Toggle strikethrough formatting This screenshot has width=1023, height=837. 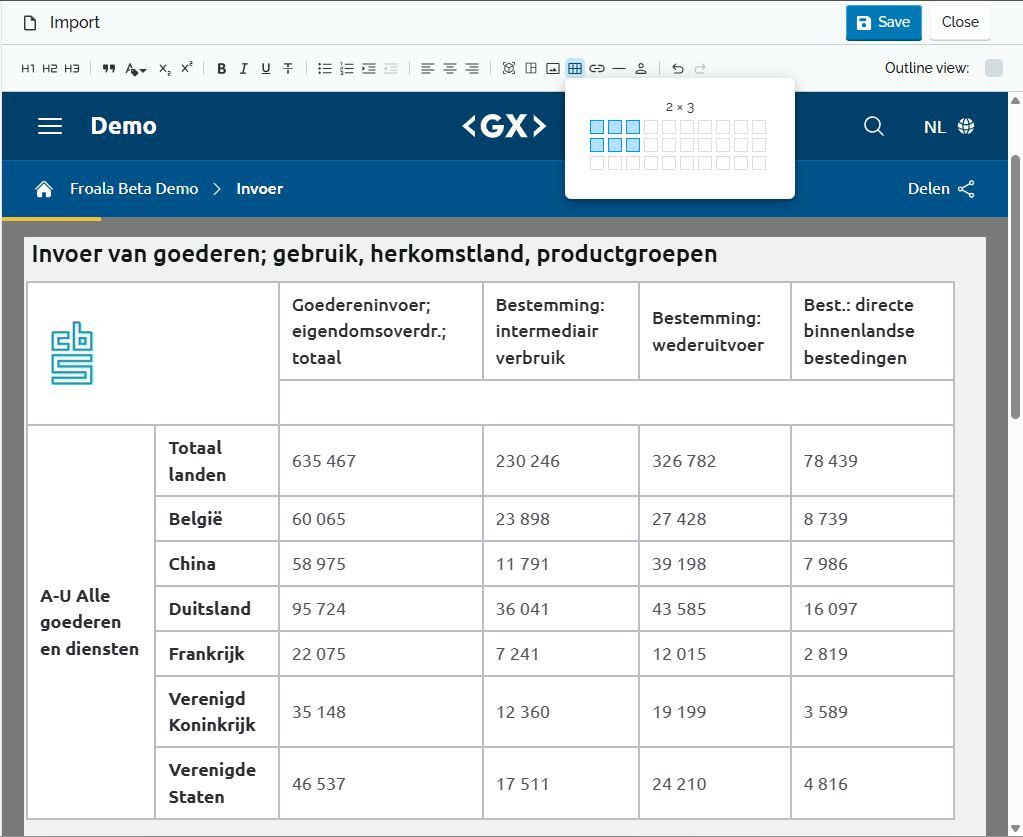point(288,68)
